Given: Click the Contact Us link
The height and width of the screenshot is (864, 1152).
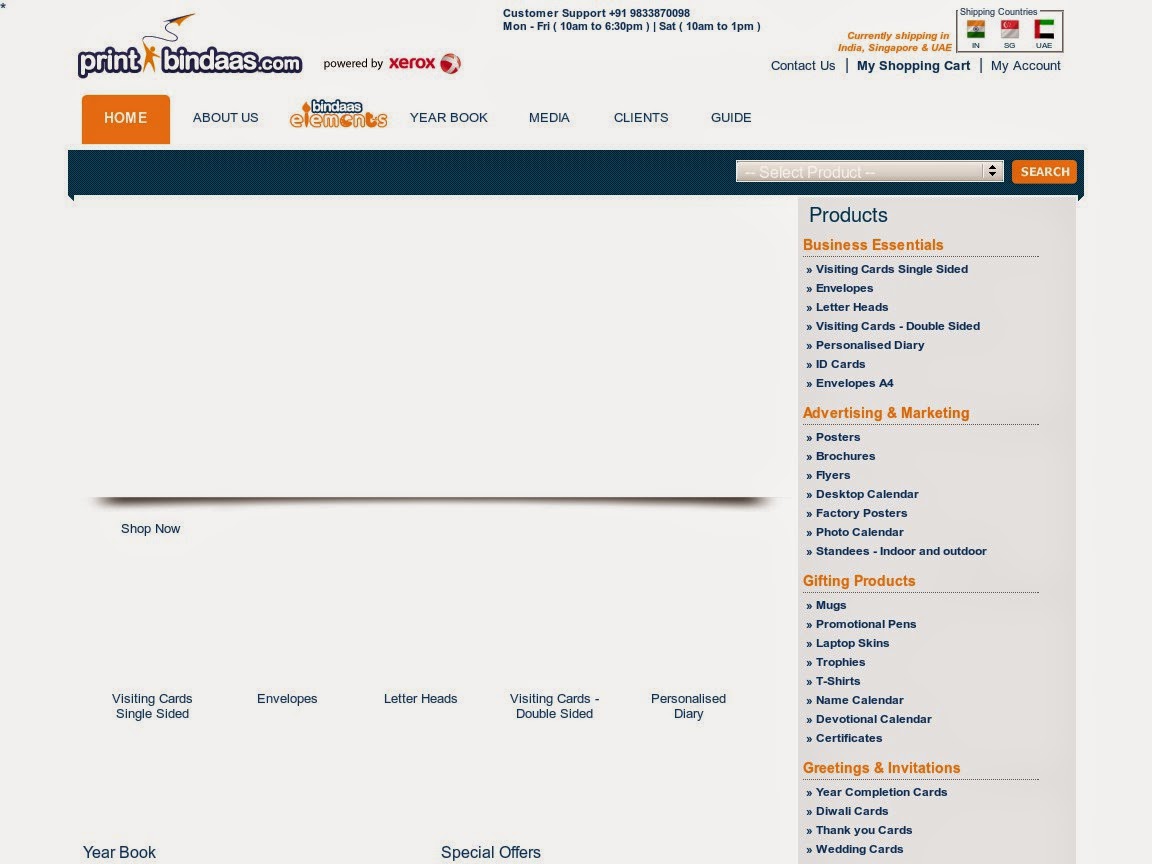Looking at the screenshot, I should [803, 65].
